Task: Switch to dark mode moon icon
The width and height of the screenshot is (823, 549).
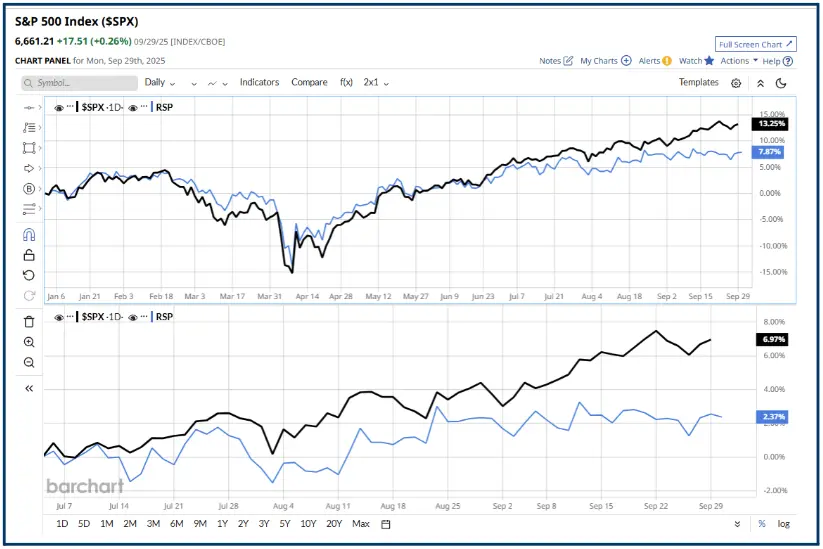Action: point(781,83)
